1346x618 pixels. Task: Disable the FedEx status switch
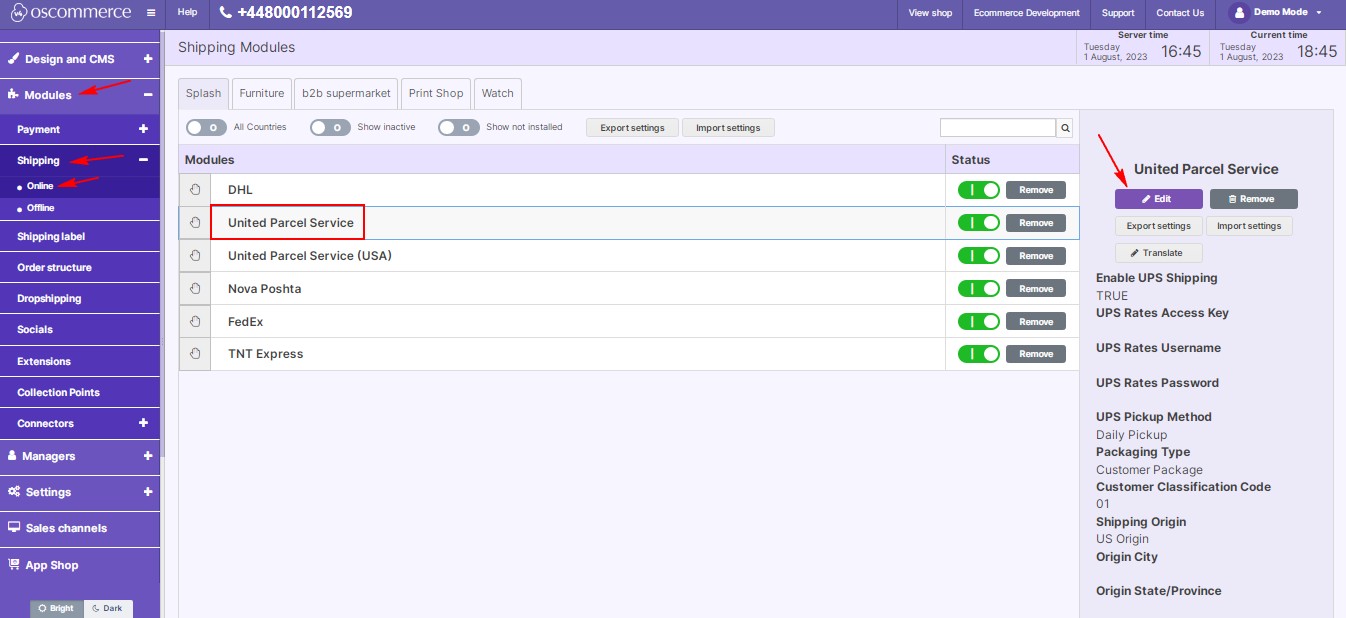click(979, 321)
